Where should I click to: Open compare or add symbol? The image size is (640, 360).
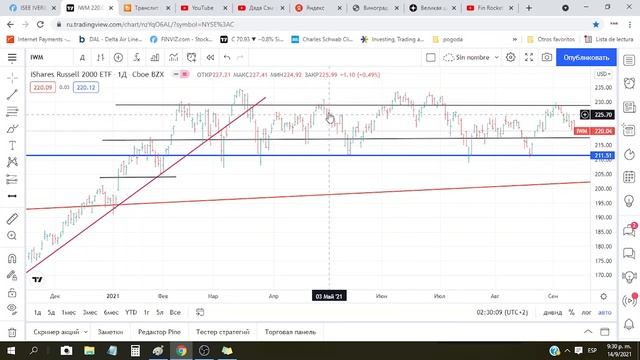point(118,58)
